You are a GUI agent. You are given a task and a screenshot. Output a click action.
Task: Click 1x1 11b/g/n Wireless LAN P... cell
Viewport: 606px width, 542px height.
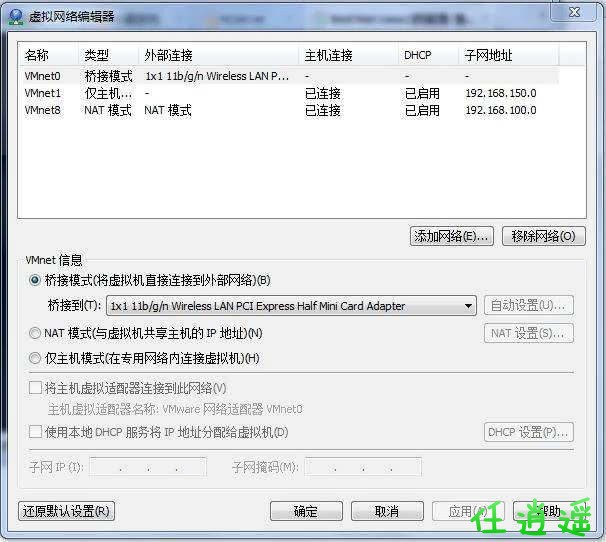[x=217, y=76]
